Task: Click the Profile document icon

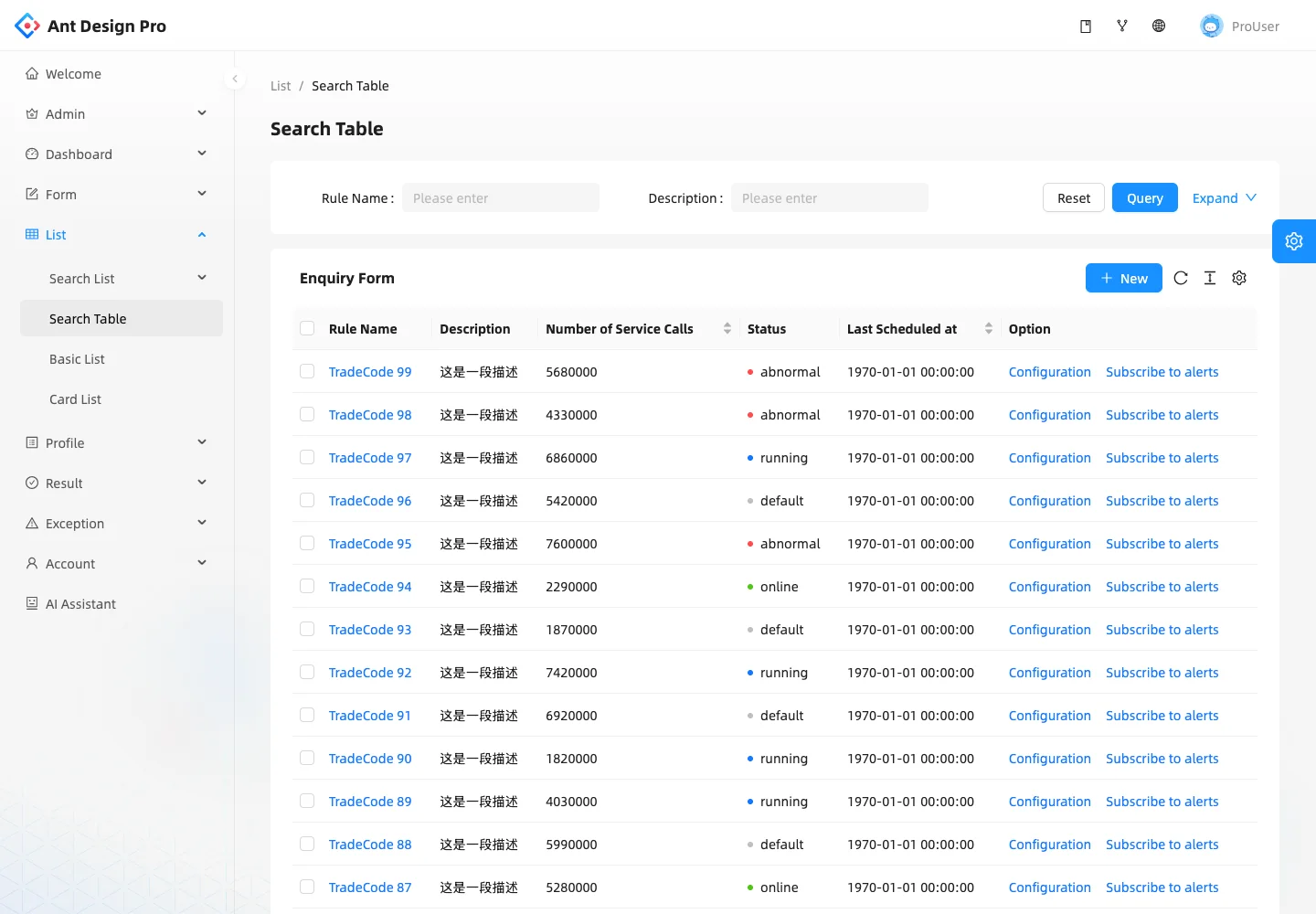Action: click(32, 443)
